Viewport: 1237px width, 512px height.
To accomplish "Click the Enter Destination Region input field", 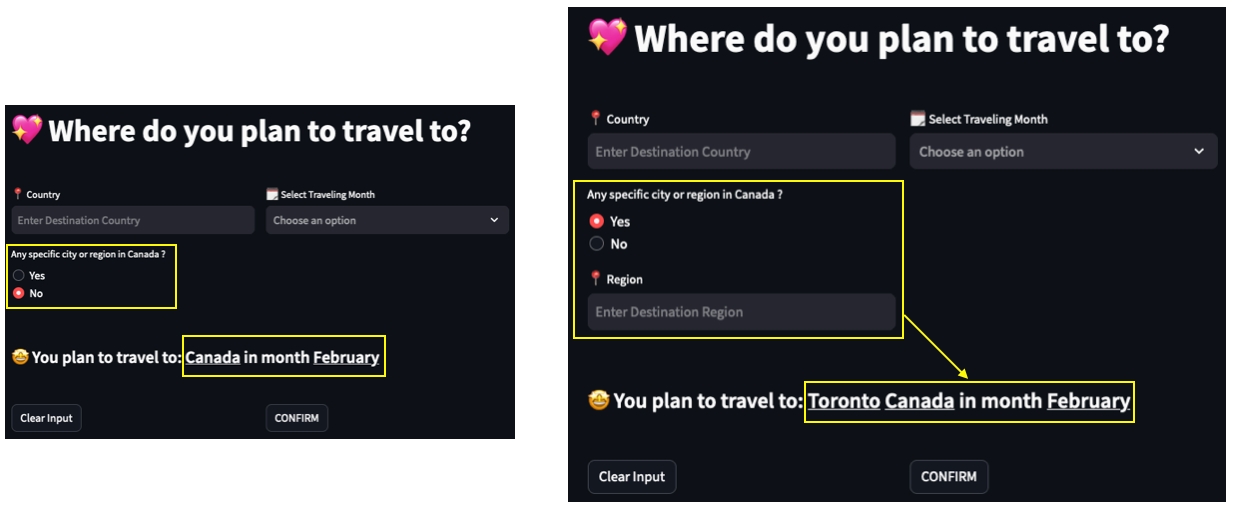I will (x=741, y=312).
